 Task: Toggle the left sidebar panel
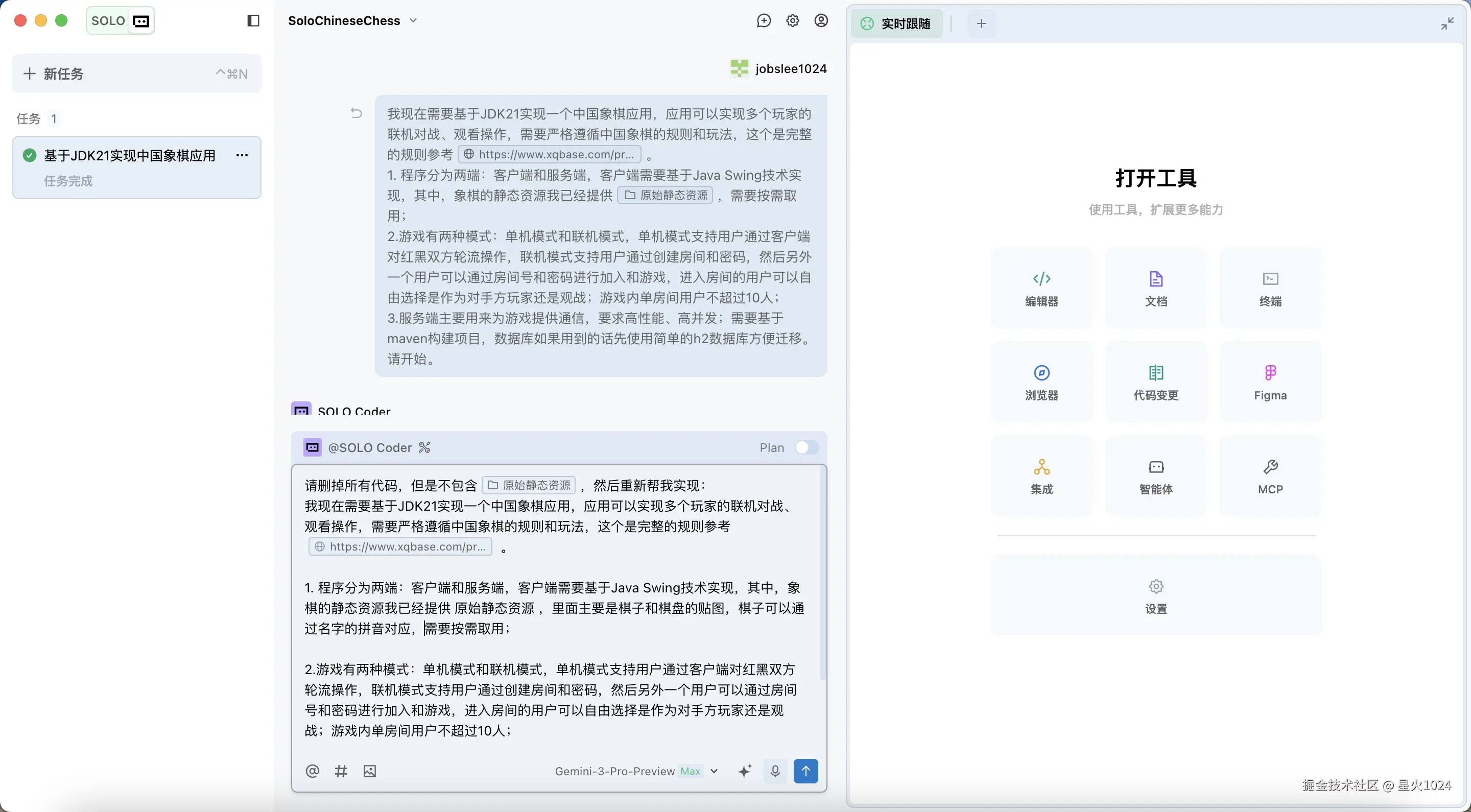[253, 21]
